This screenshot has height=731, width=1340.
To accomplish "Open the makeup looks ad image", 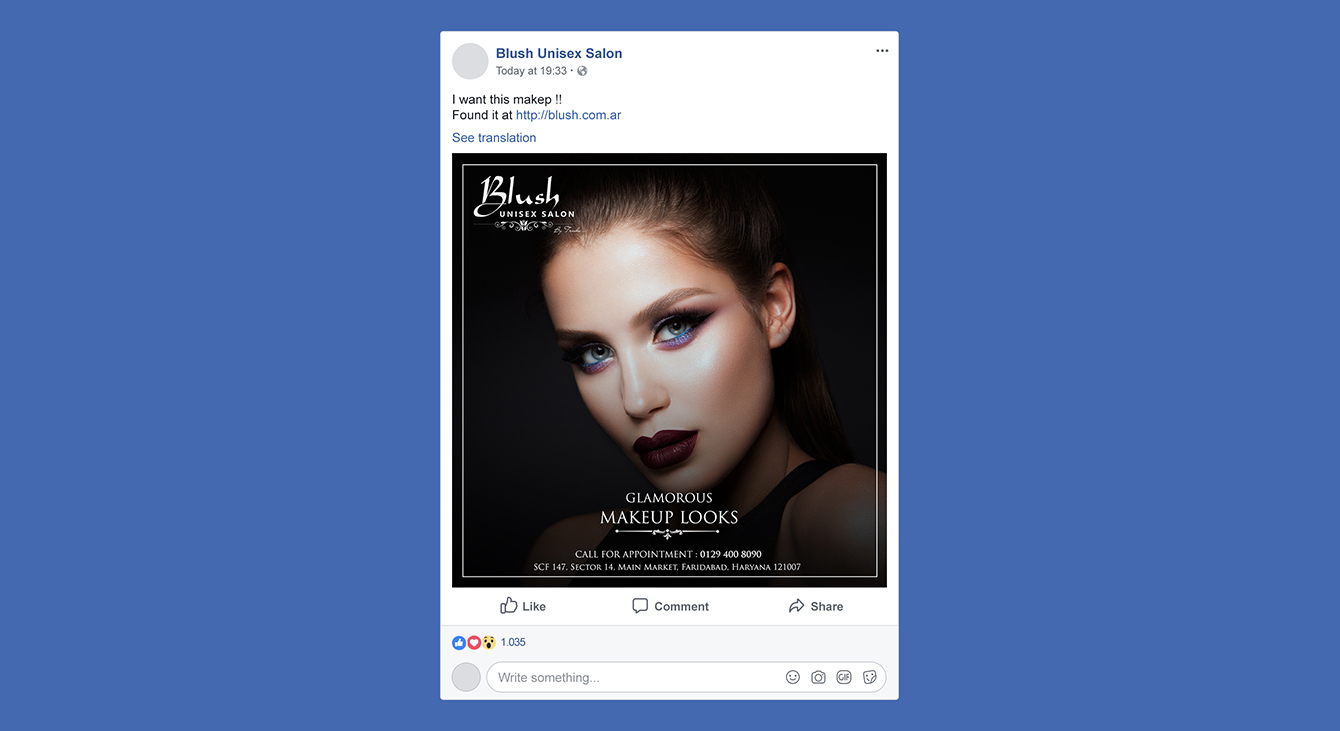I will click(669, 370).
